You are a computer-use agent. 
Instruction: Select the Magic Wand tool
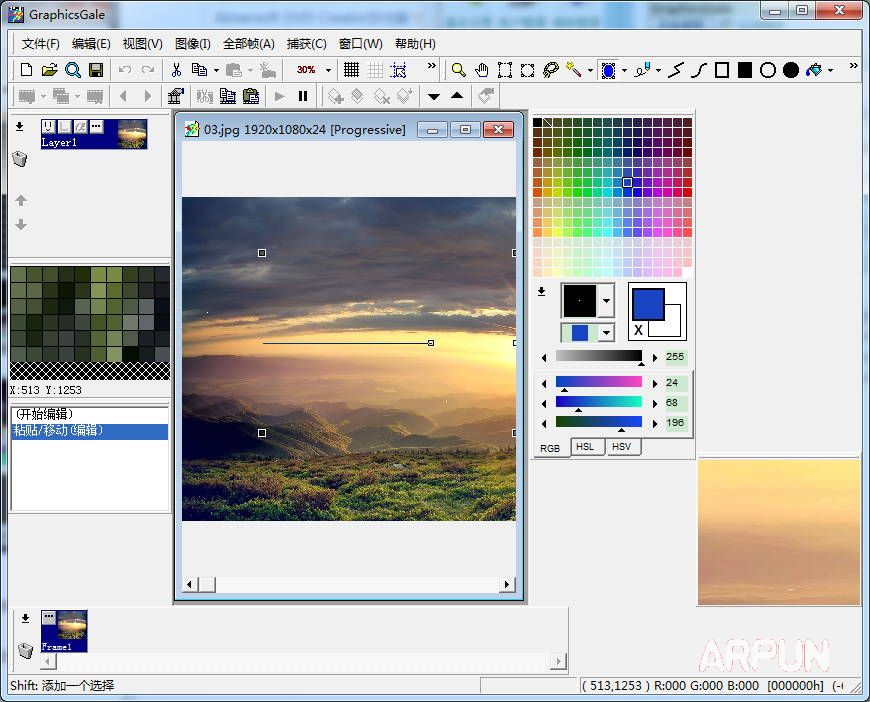pyautogui.click(x=573, y=70)
